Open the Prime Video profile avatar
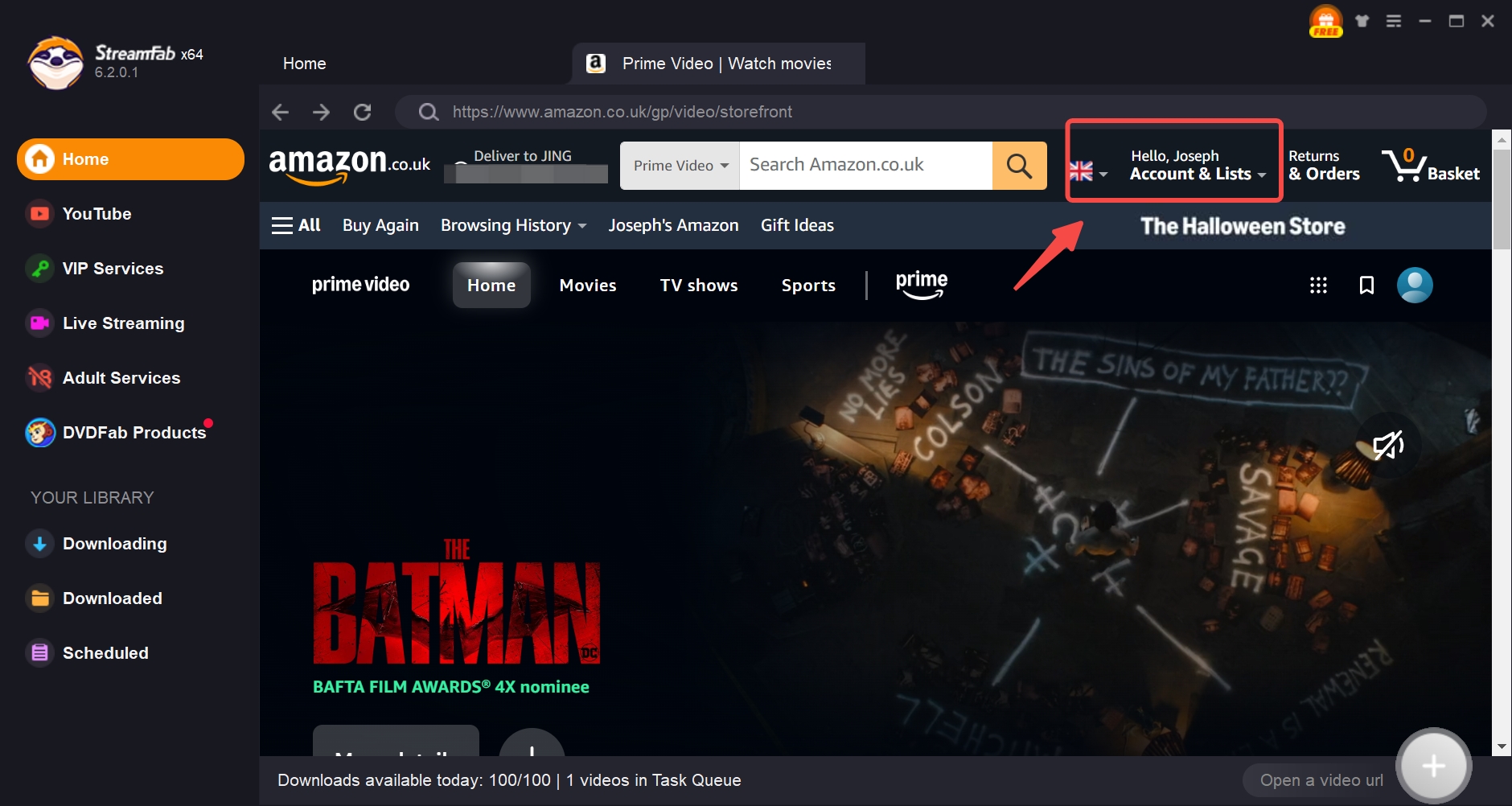 click(x=1415, y=286)
